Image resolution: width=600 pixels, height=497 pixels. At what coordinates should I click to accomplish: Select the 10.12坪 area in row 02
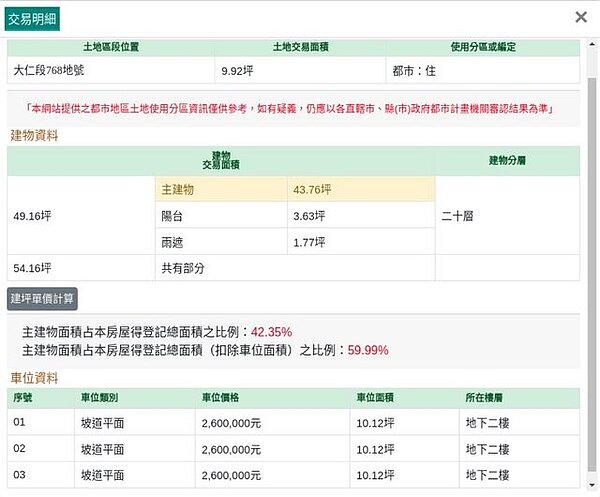click(x=404, y=448)
